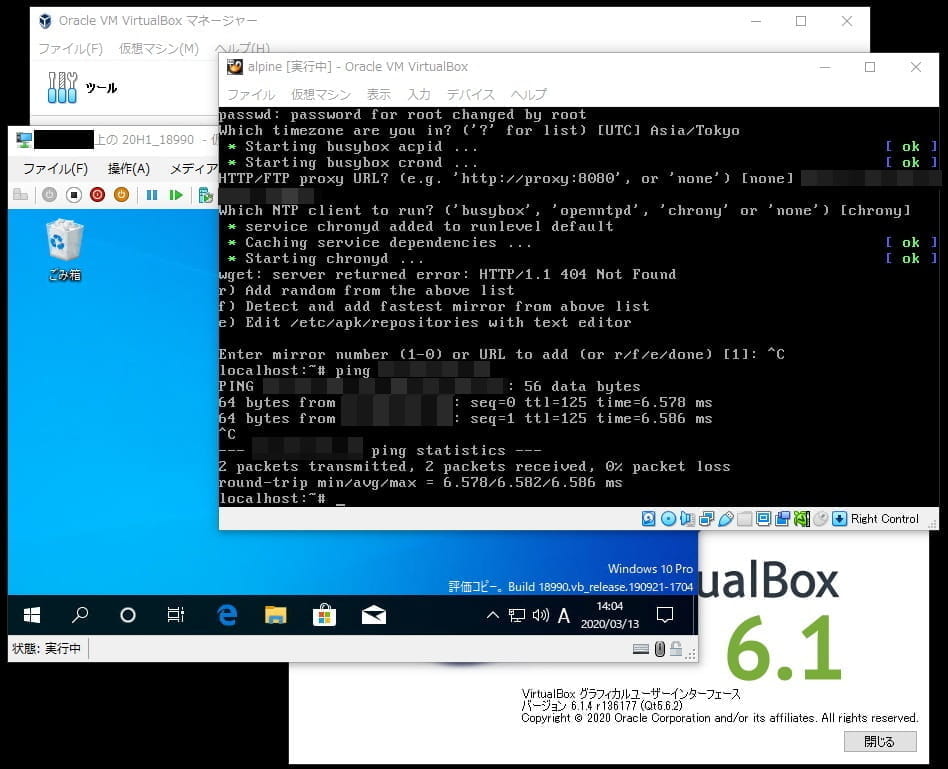
Task: Close the alpine VM window
Action: (x=916, y=67)
